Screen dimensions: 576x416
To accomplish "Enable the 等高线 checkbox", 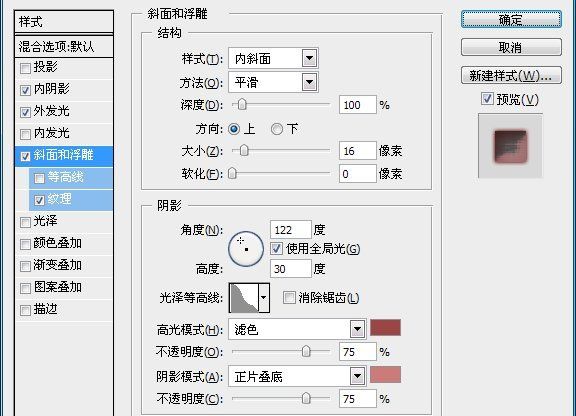I will click(39, 178).
